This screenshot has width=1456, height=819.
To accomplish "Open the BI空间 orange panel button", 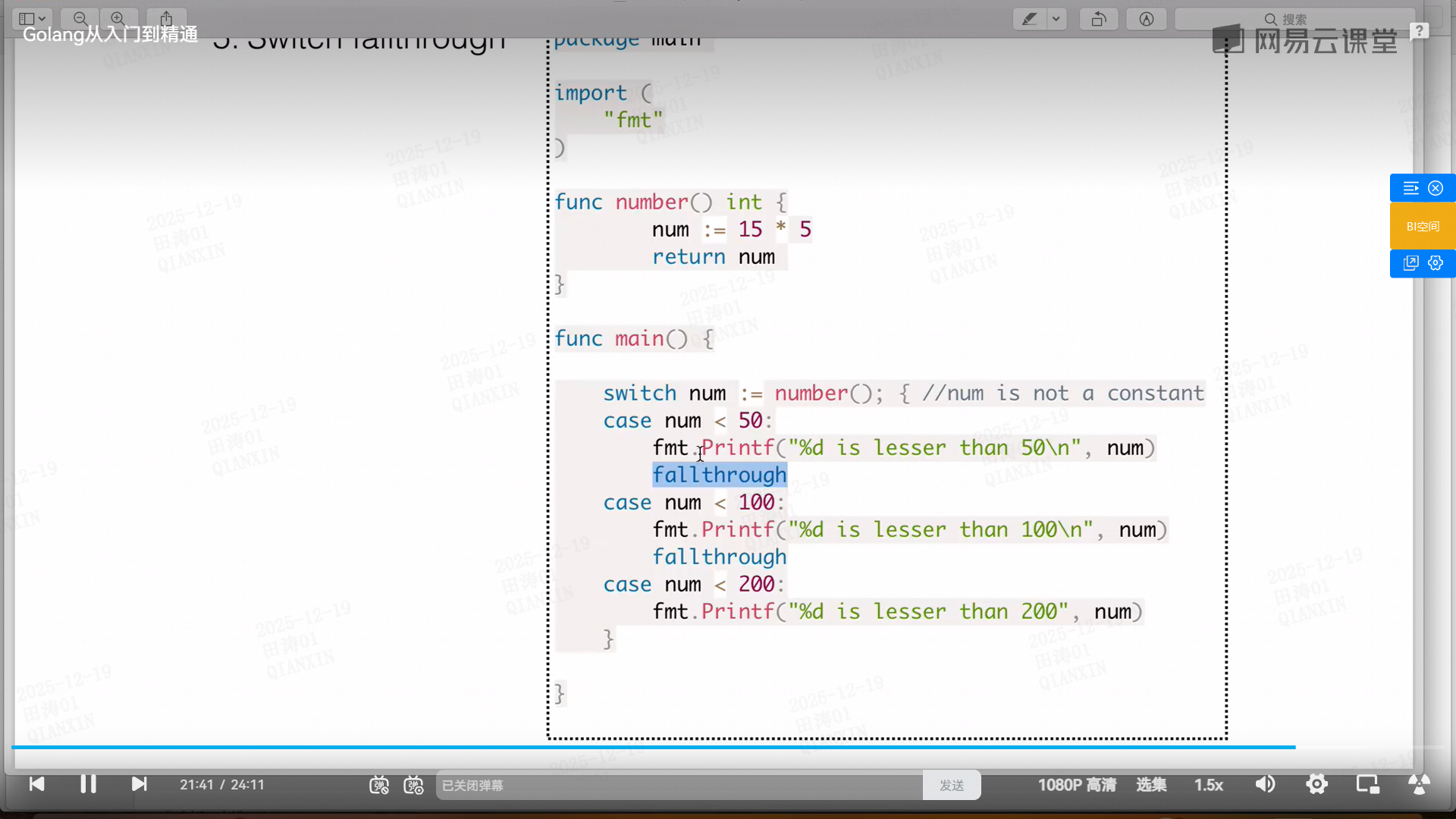I will coord(1423,226).
